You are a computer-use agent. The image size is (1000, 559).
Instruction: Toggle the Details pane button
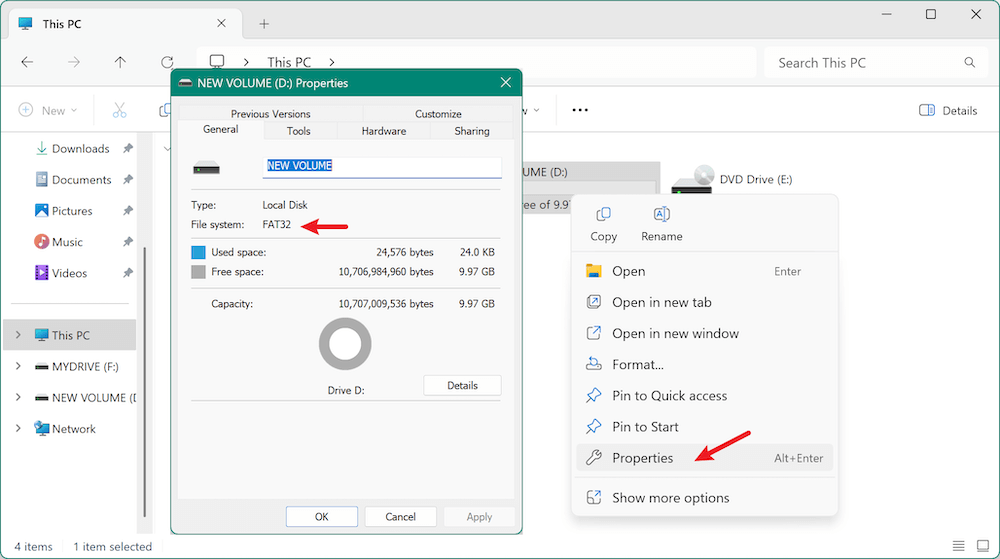(947, 110)
